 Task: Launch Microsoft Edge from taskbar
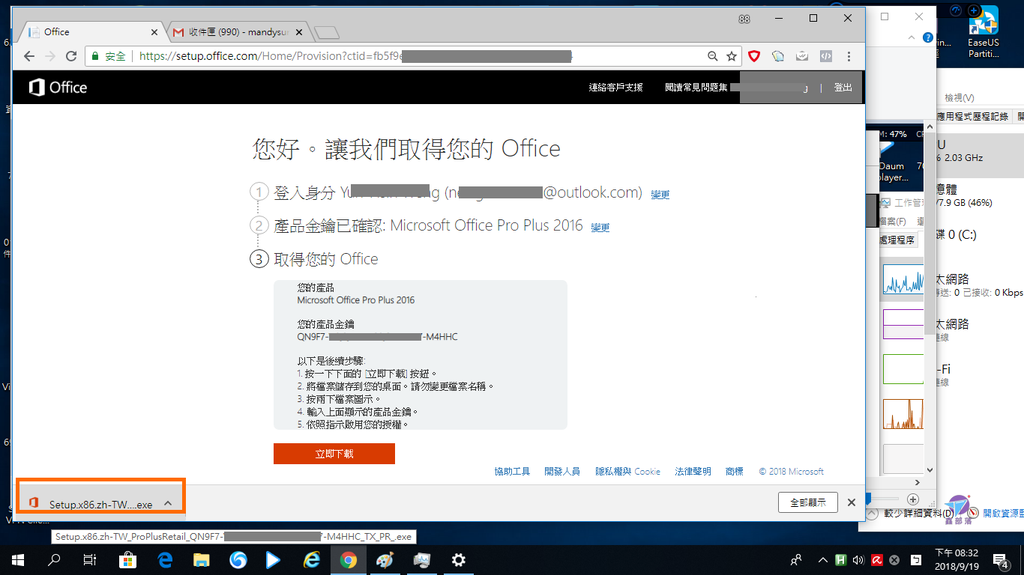pyautogui.click(x=165, y=560)
